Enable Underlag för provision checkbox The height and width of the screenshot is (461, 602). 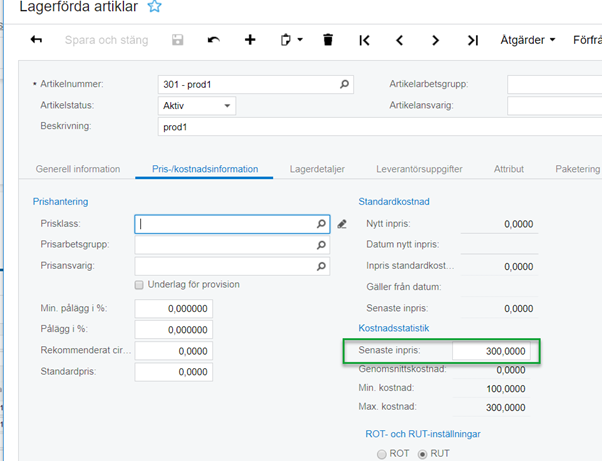[x=139, y=285]
